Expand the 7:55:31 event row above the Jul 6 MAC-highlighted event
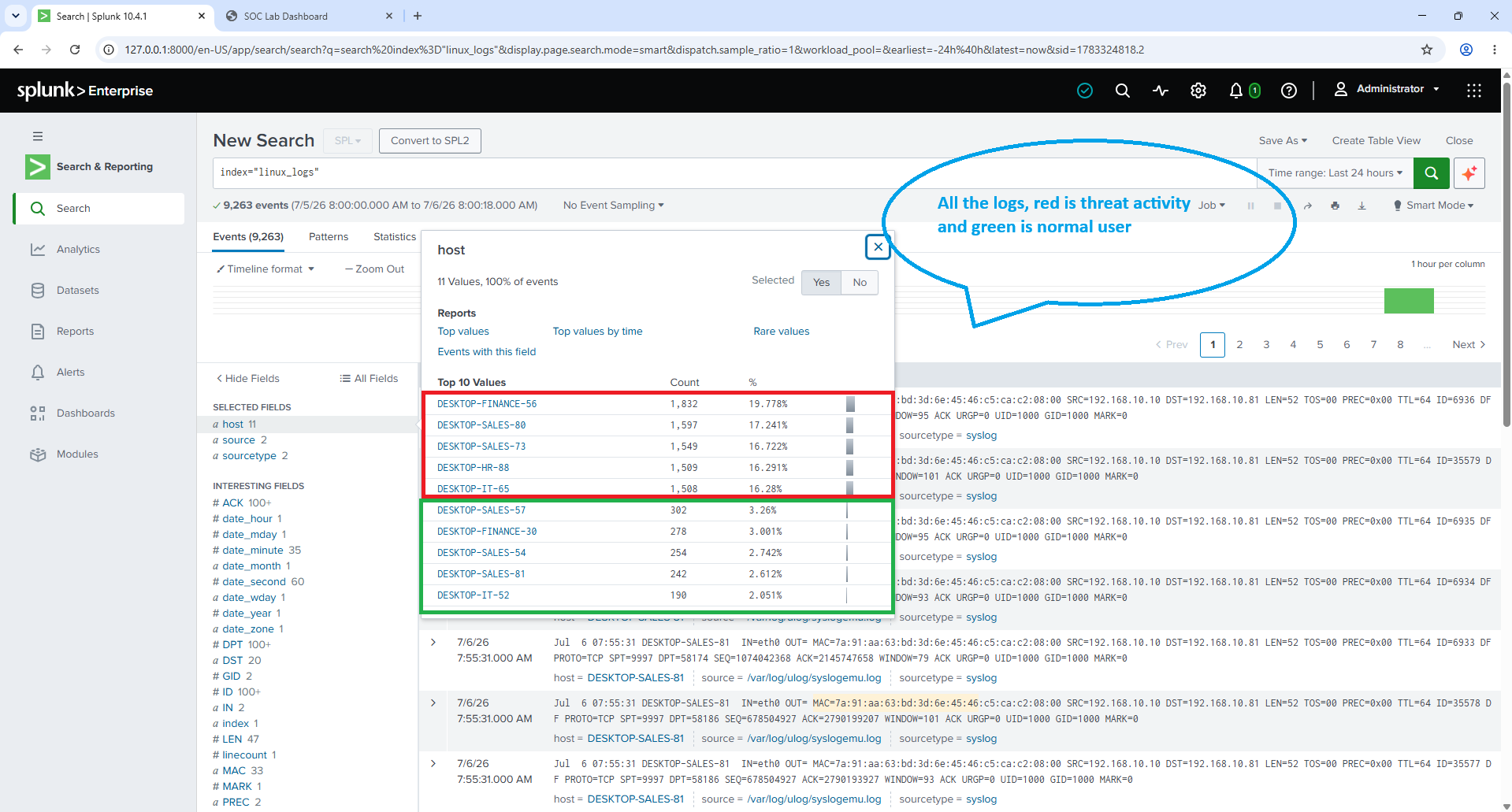The height and width of the screenshot is (812, 1512). pyautogui.click(x=433, y=643)
